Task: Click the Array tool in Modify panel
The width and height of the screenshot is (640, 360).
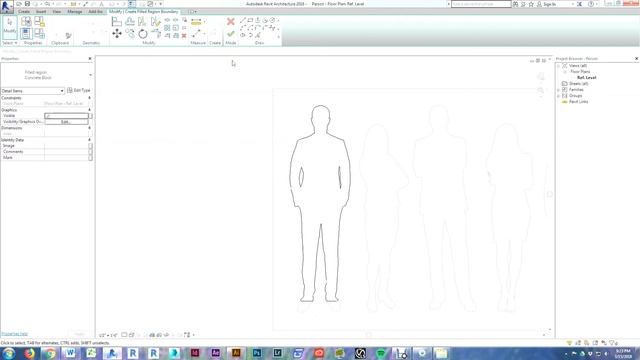Action: (x=167, y=28)
